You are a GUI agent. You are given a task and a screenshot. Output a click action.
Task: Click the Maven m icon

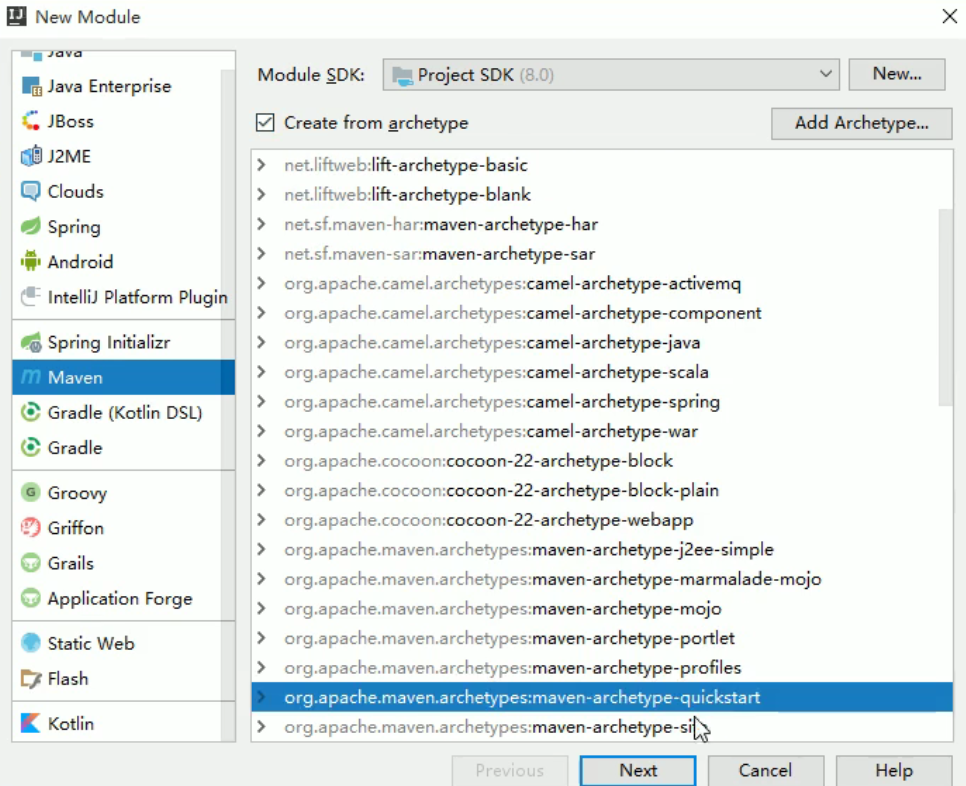31,377
